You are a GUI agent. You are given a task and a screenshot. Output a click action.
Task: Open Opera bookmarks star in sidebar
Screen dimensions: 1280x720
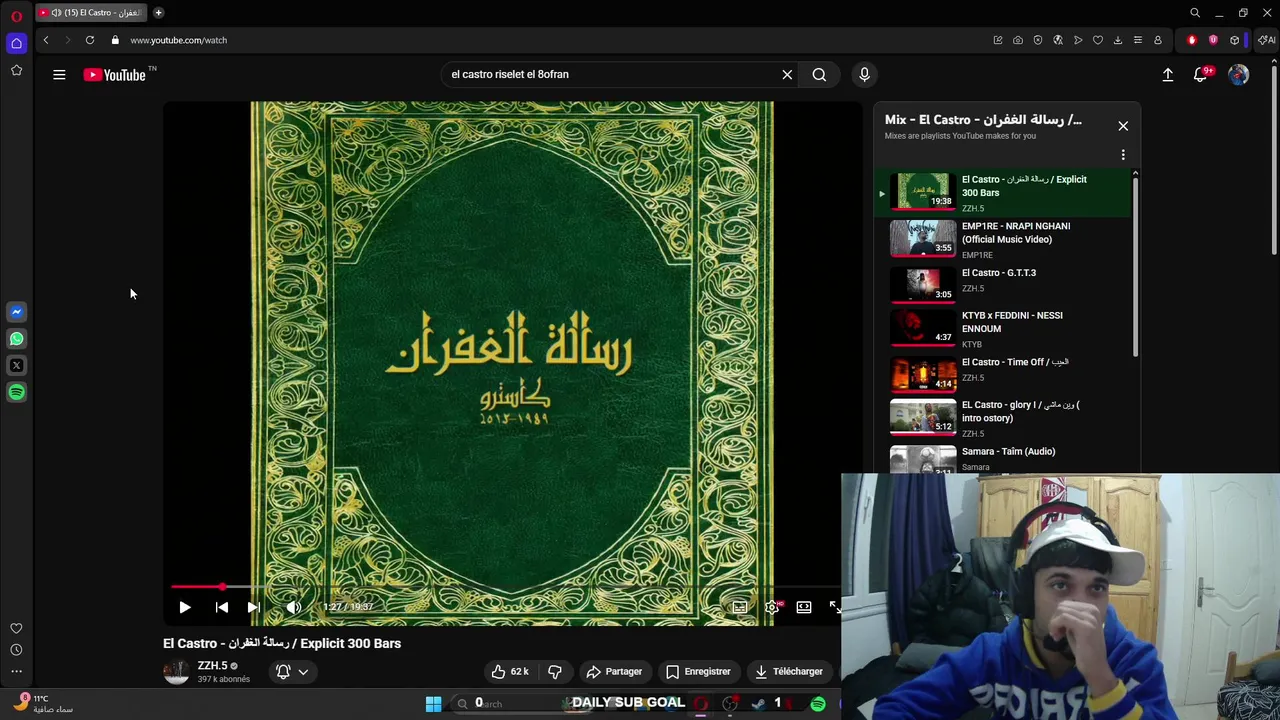(x=16, y=70)
